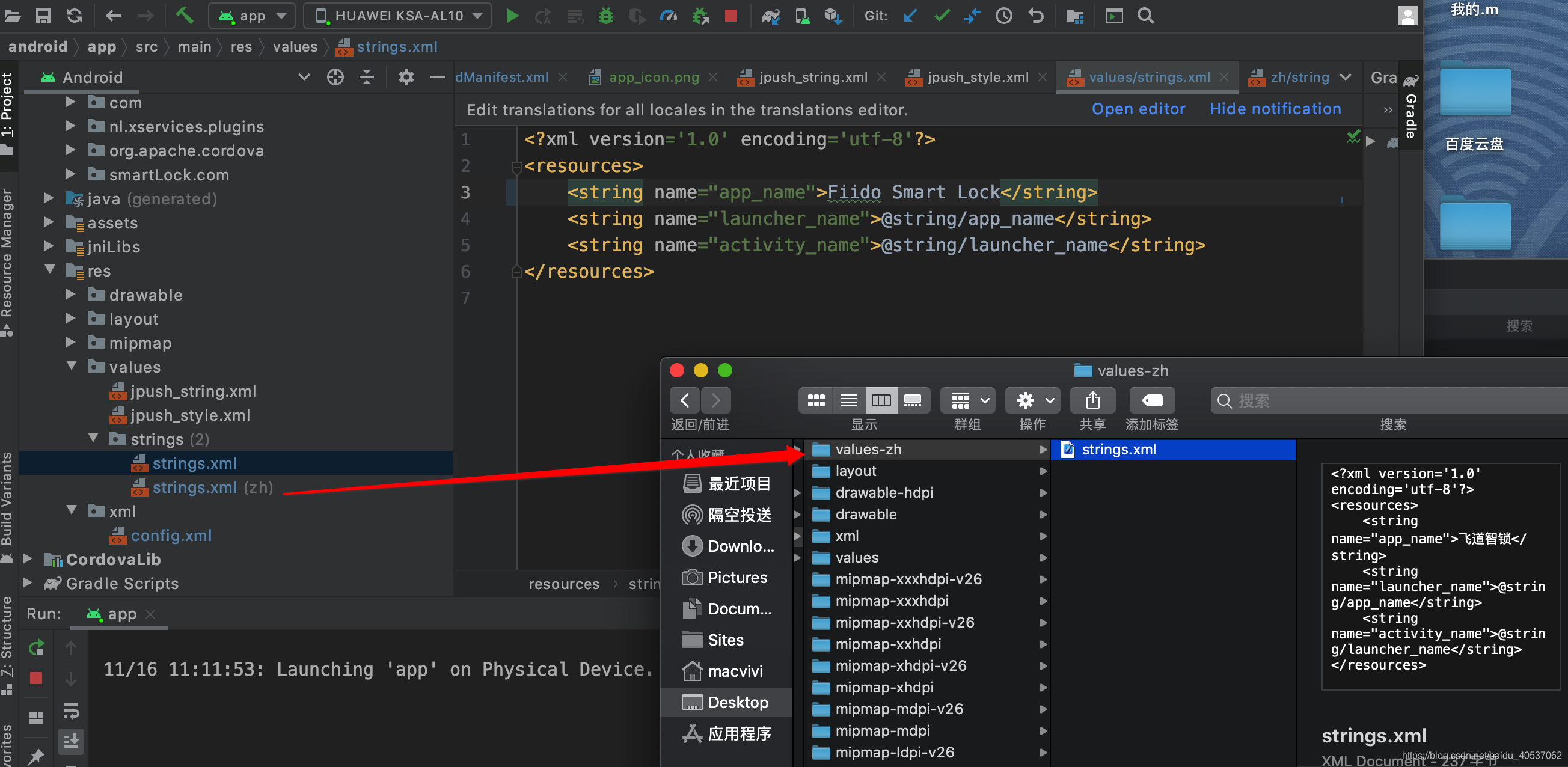Click the Git update project arrow
The height and width of the screenshot is (767, 1568).
pyautogui.click(x=910, y=16)
